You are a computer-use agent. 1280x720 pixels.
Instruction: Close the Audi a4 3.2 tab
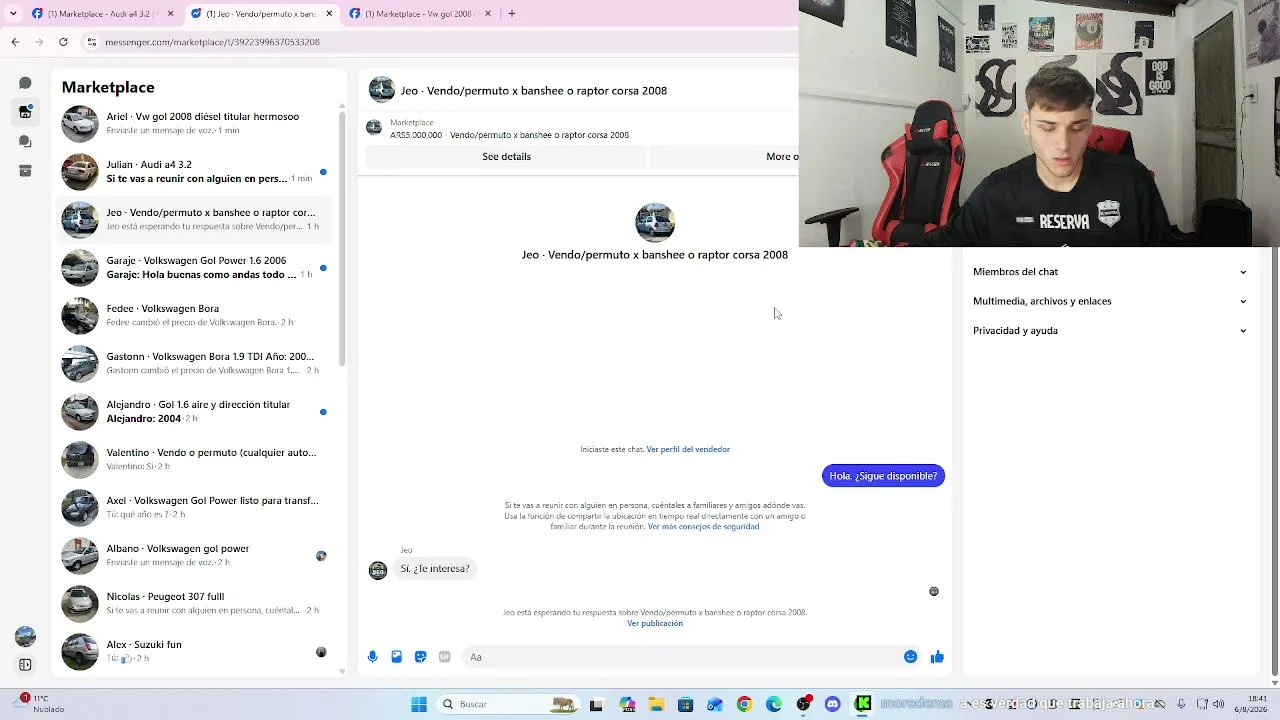170,14
